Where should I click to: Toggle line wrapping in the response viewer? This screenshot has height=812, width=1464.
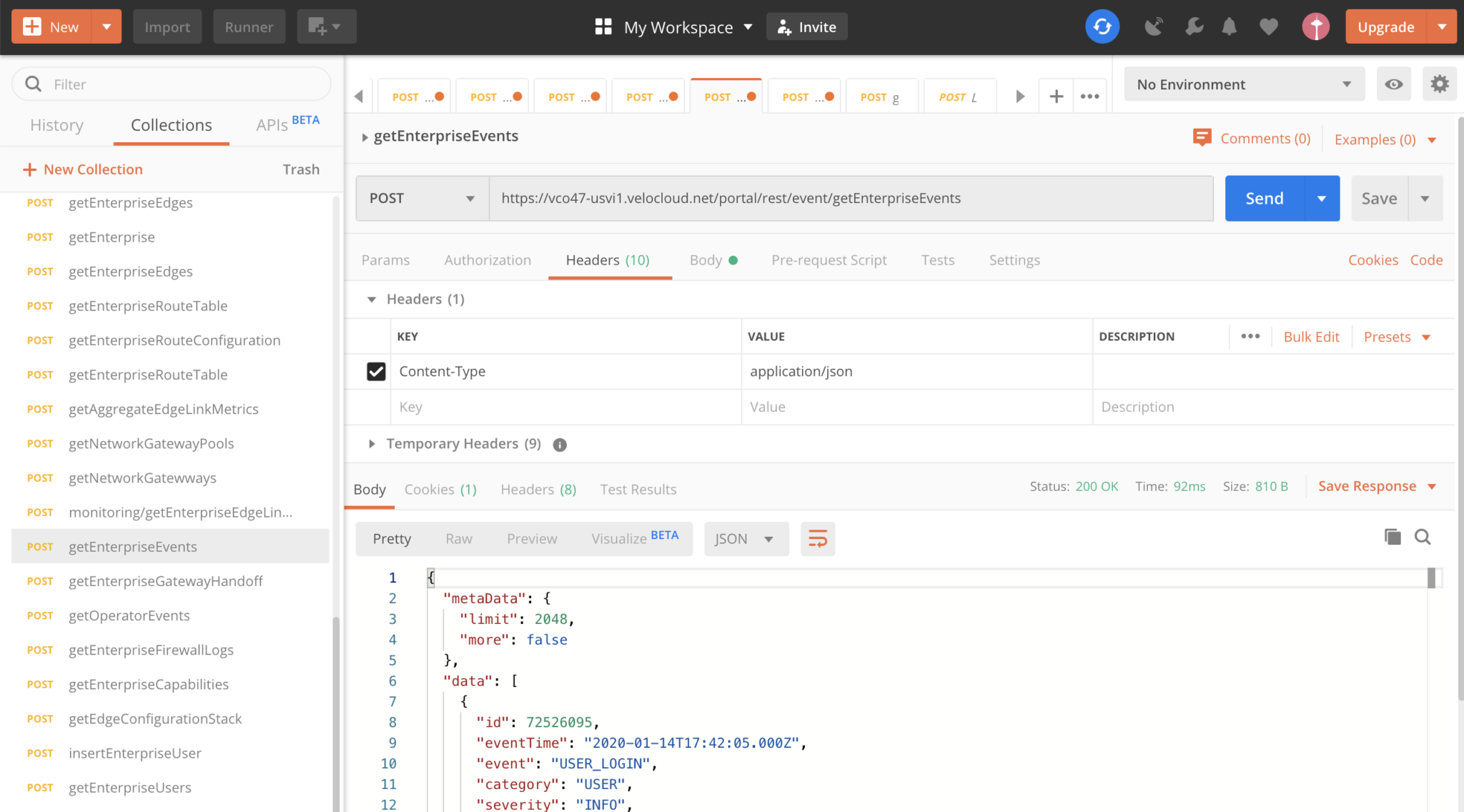(x=817, y=539)
